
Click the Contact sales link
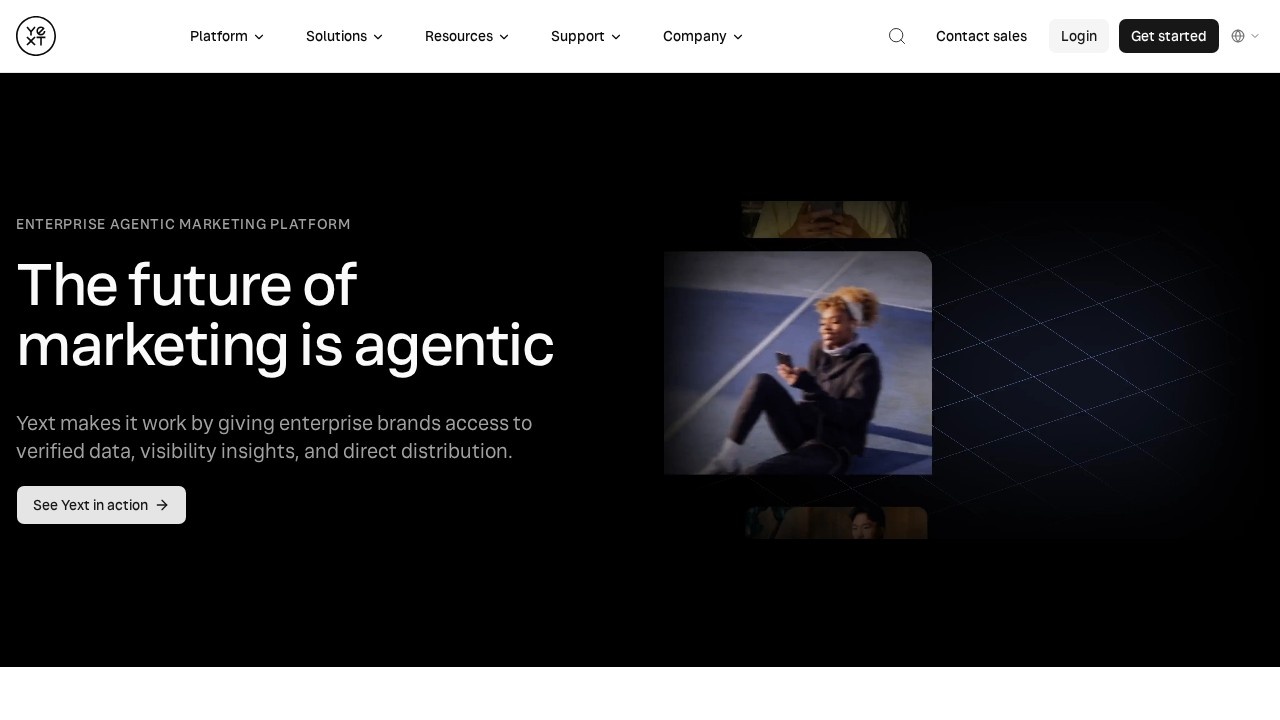tap(981, 36)
